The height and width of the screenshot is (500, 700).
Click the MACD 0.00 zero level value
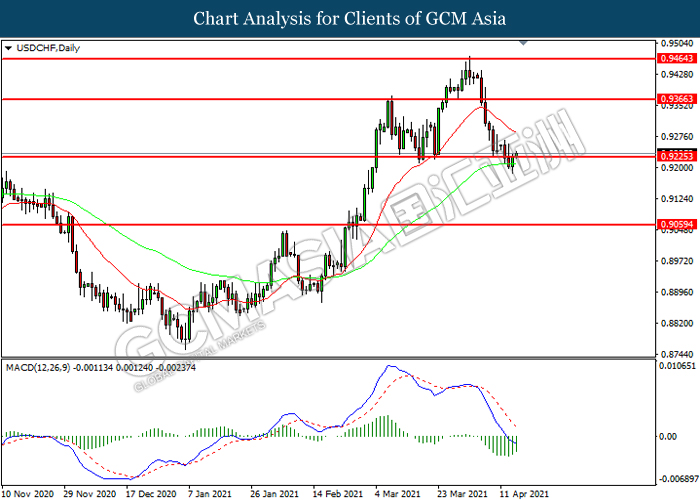click(x=668, y=437)
